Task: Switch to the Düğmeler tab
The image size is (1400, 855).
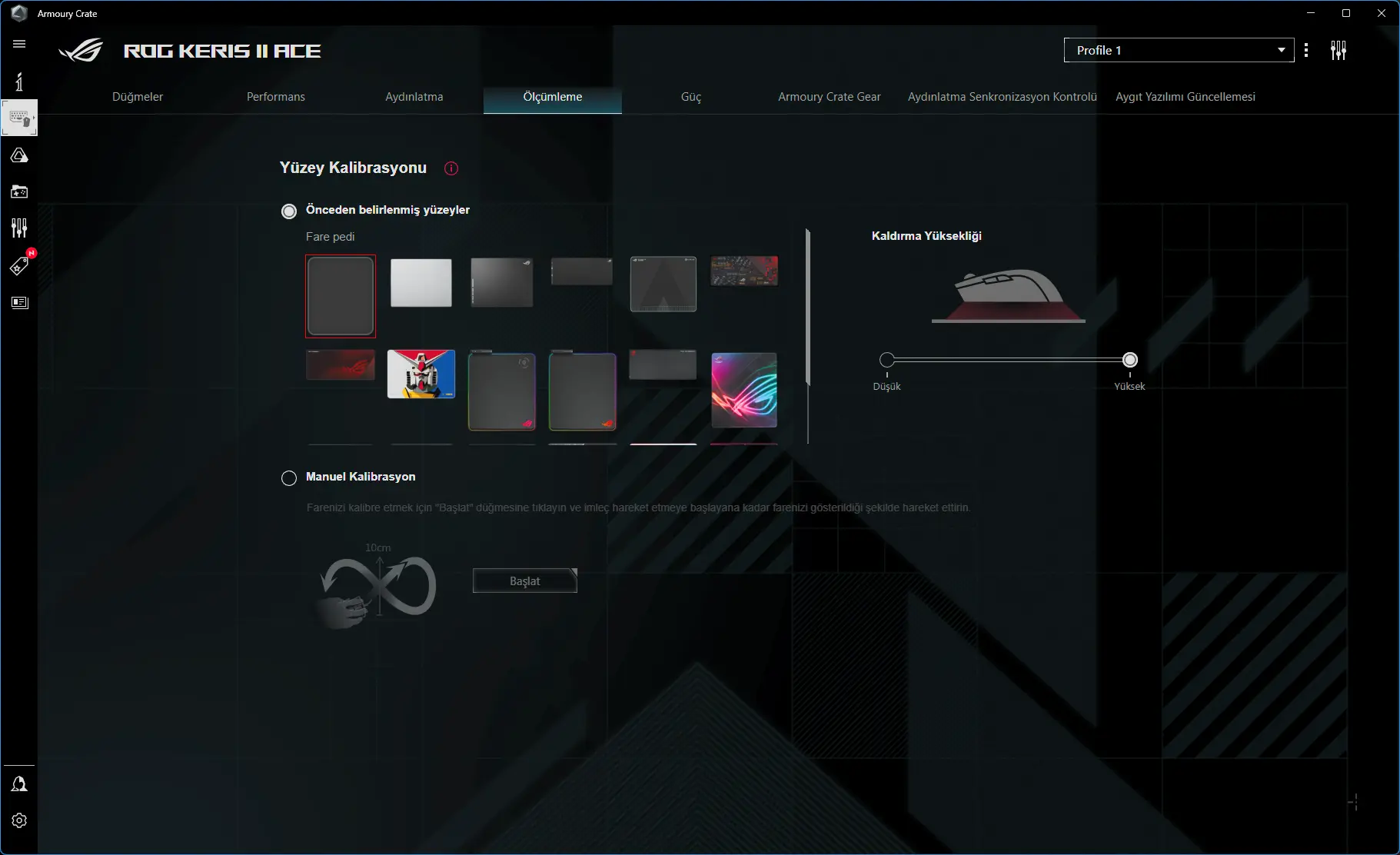Action: [x=138, y=97]
